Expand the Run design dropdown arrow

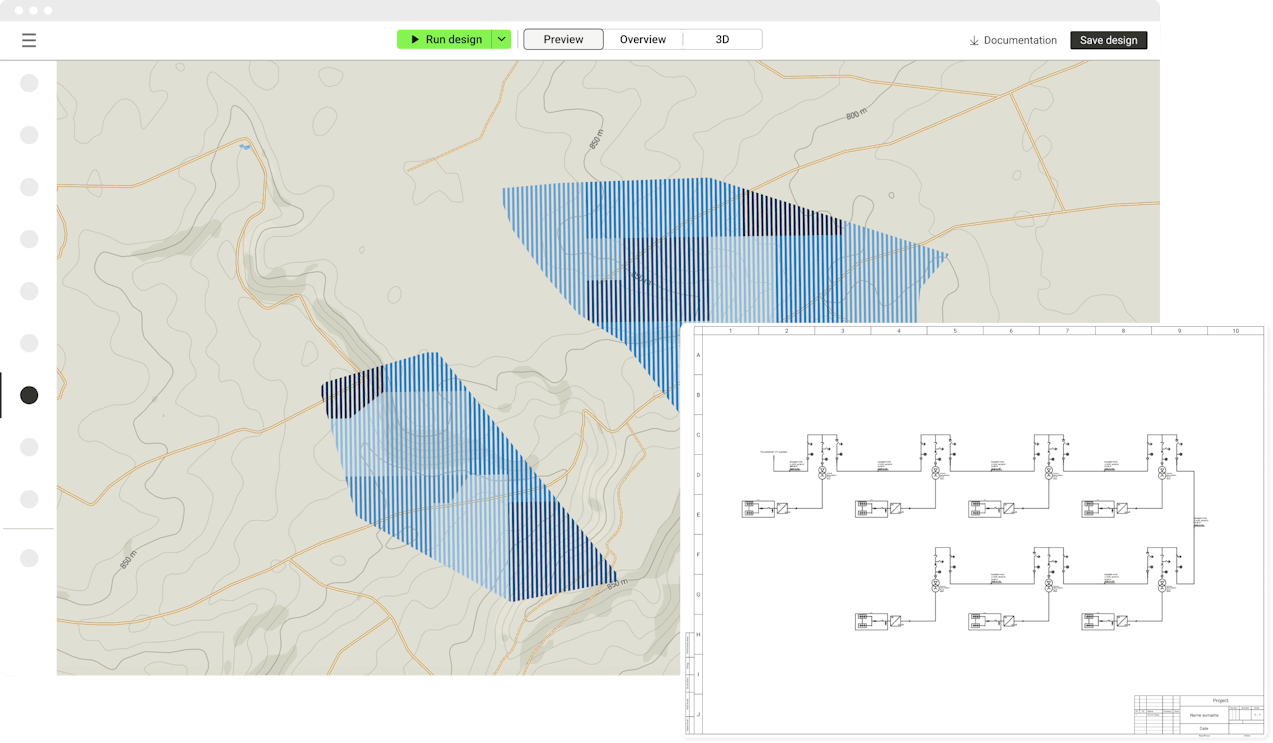coord(502,40)
